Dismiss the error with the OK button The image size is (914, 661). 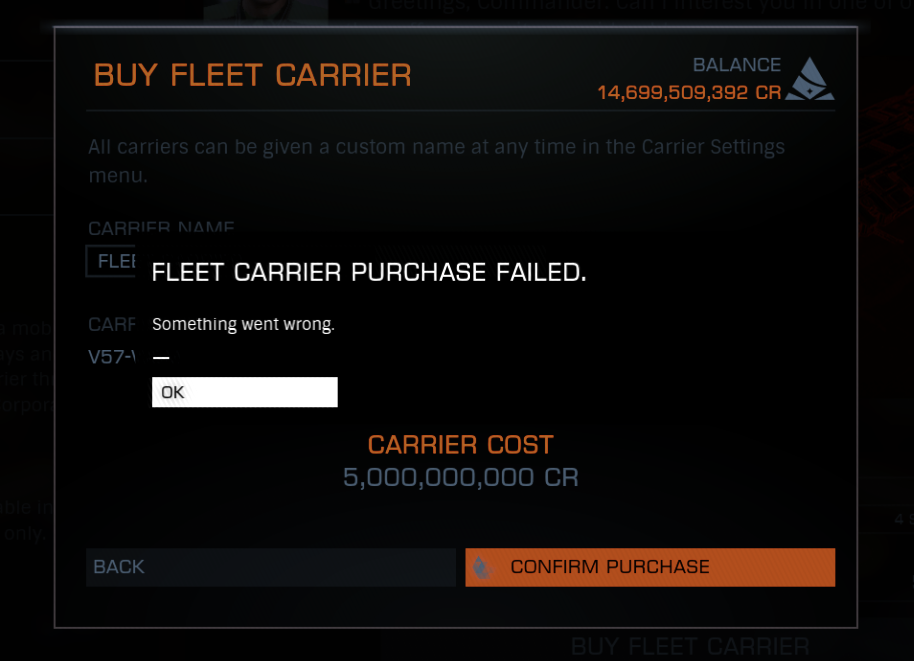tap(244, 392)
